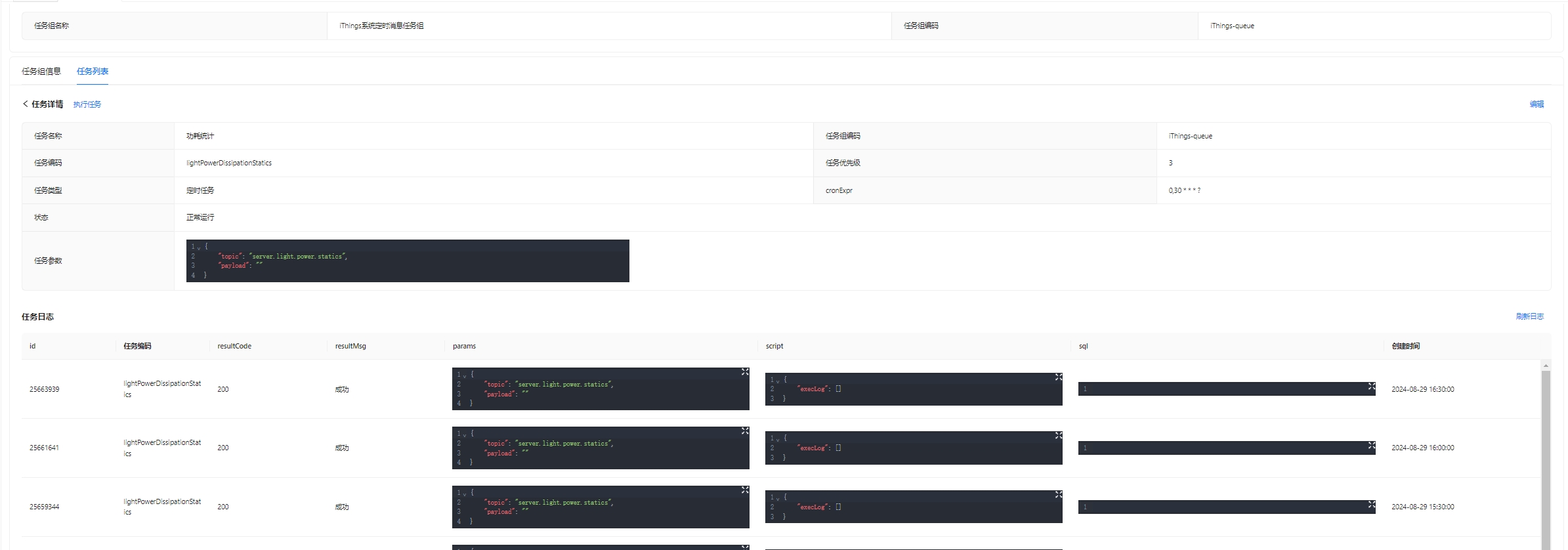The width and height of the screenshot is (1568, 550).
Task: Click fullscreen icon on params editor, log 25661641
Action: click(x=745, y=431)
